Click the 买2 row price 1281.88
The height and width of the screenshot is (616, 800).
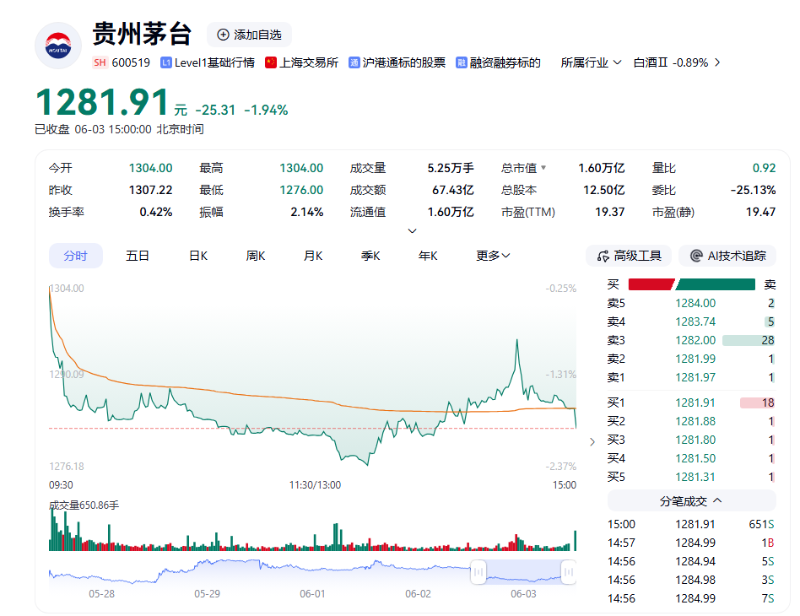pyautogui.click(x=695, y=421)
